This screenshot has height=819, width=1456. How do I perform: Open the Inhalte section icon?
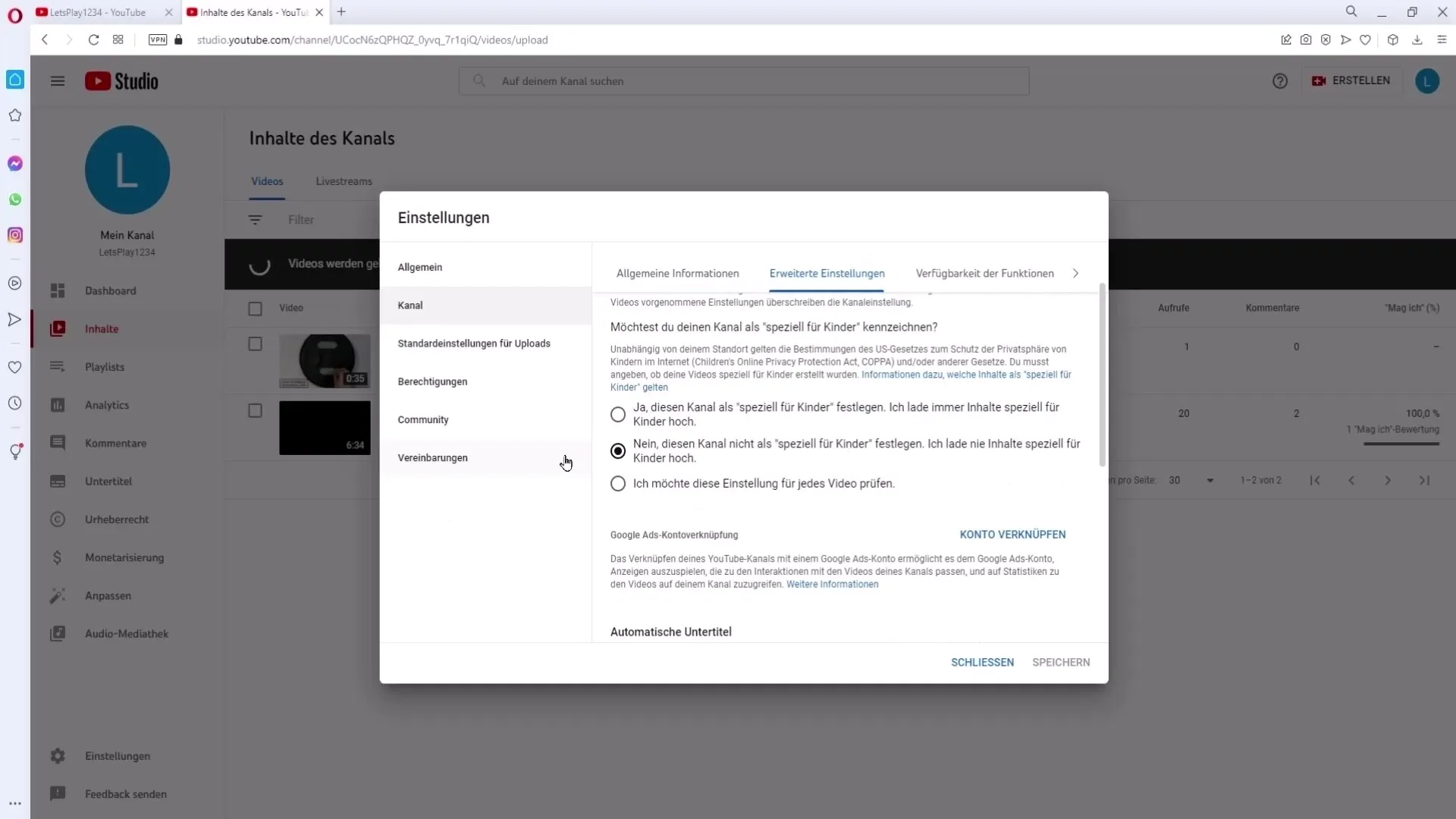click(57, 328)
